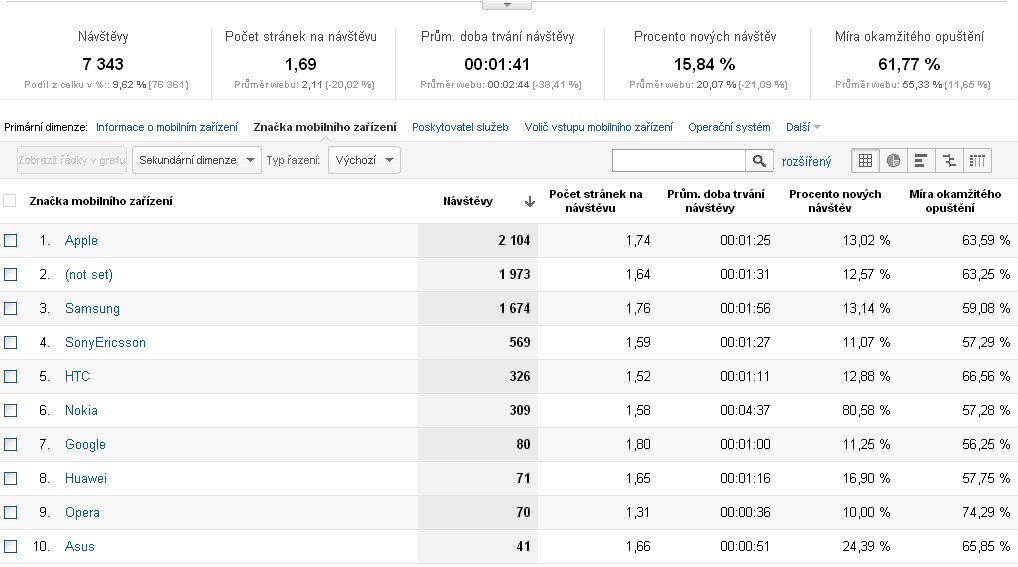Select Operační systém dimension
1018x567 pixels.
click(x=729, y=127)
